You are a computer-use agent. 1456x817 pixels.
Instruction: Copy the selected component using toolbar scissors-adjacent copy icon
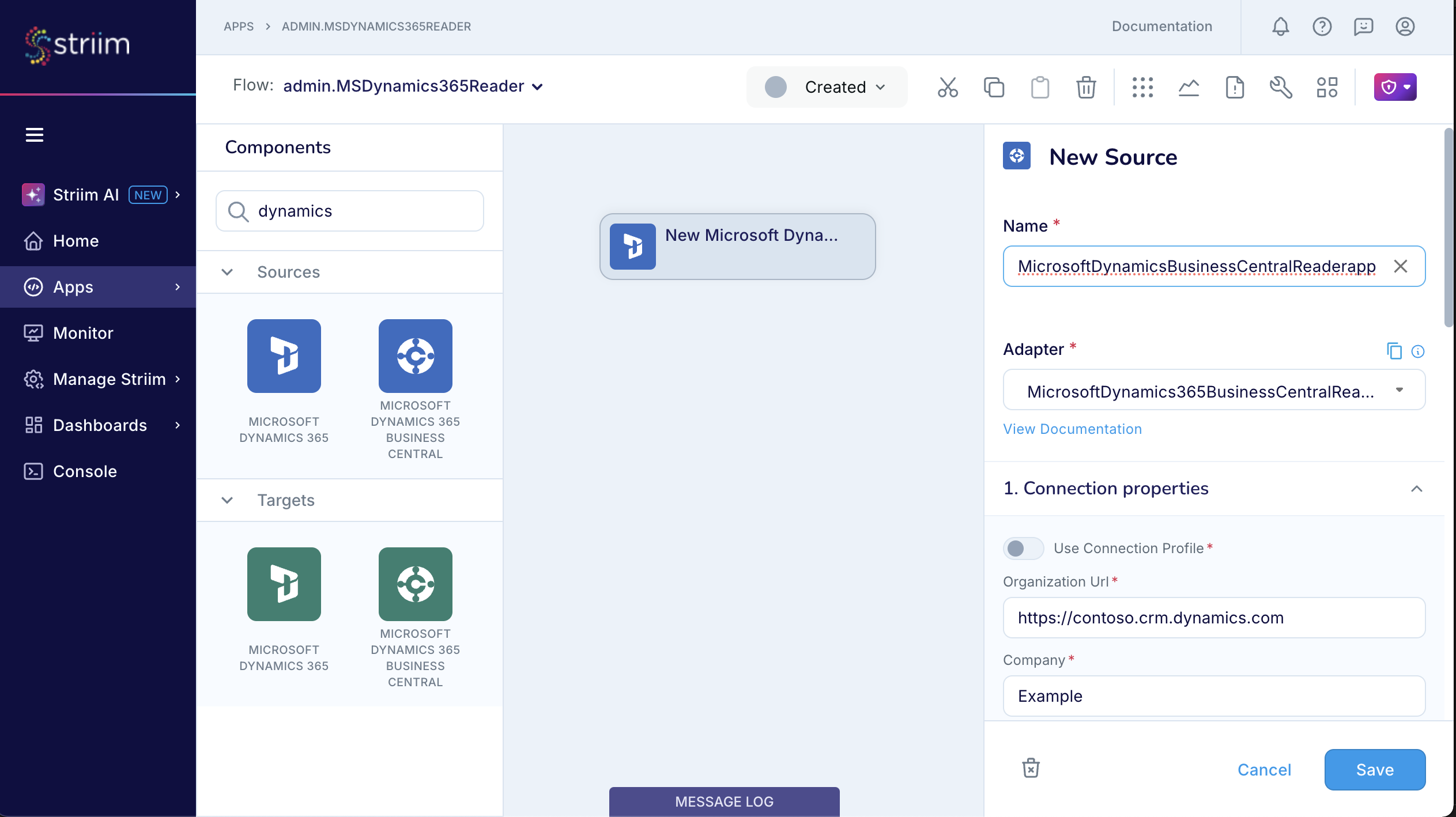pyautogui.click(x=993, y=87)
